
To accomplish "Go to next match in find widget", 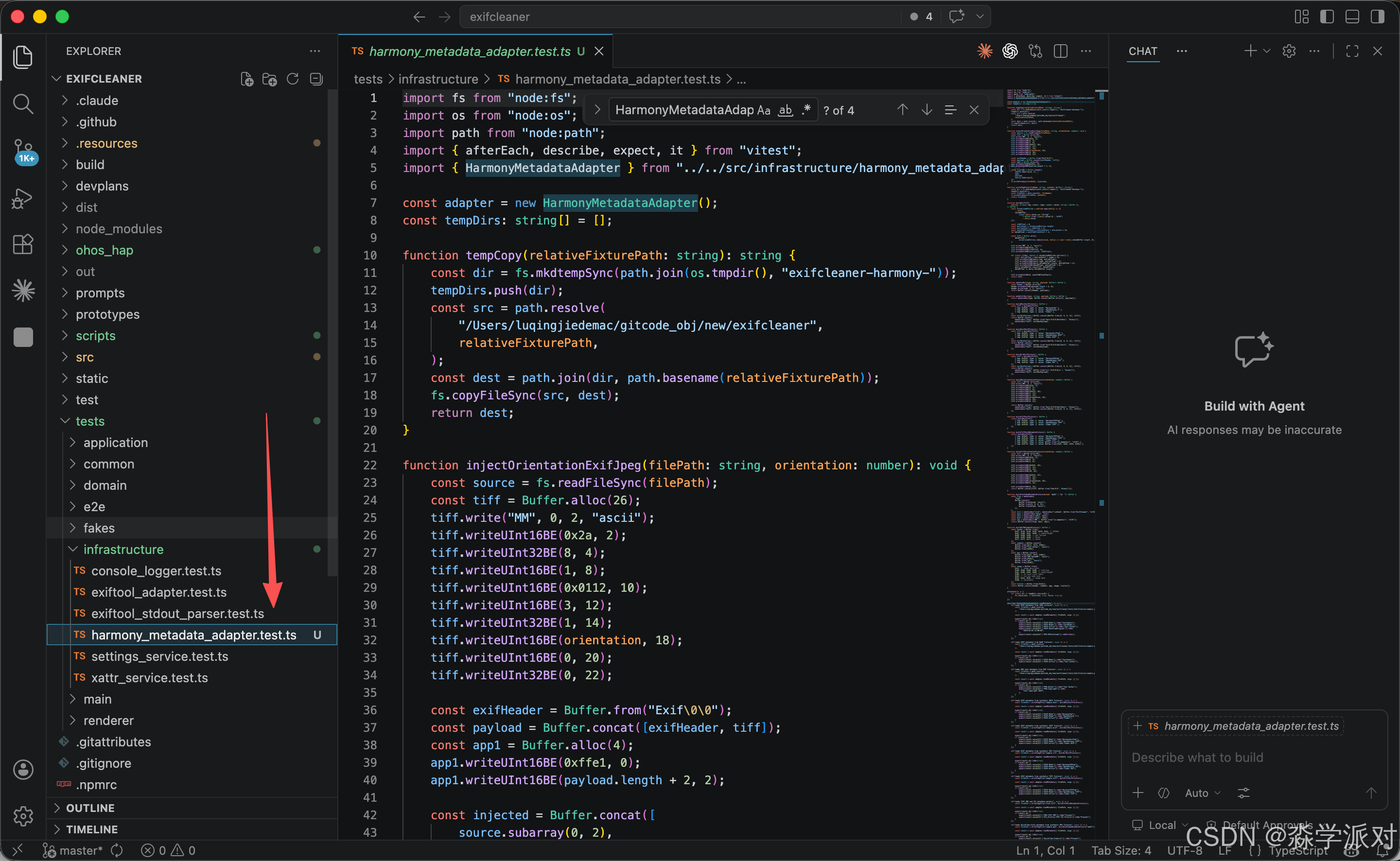I will tap(927, 110).
